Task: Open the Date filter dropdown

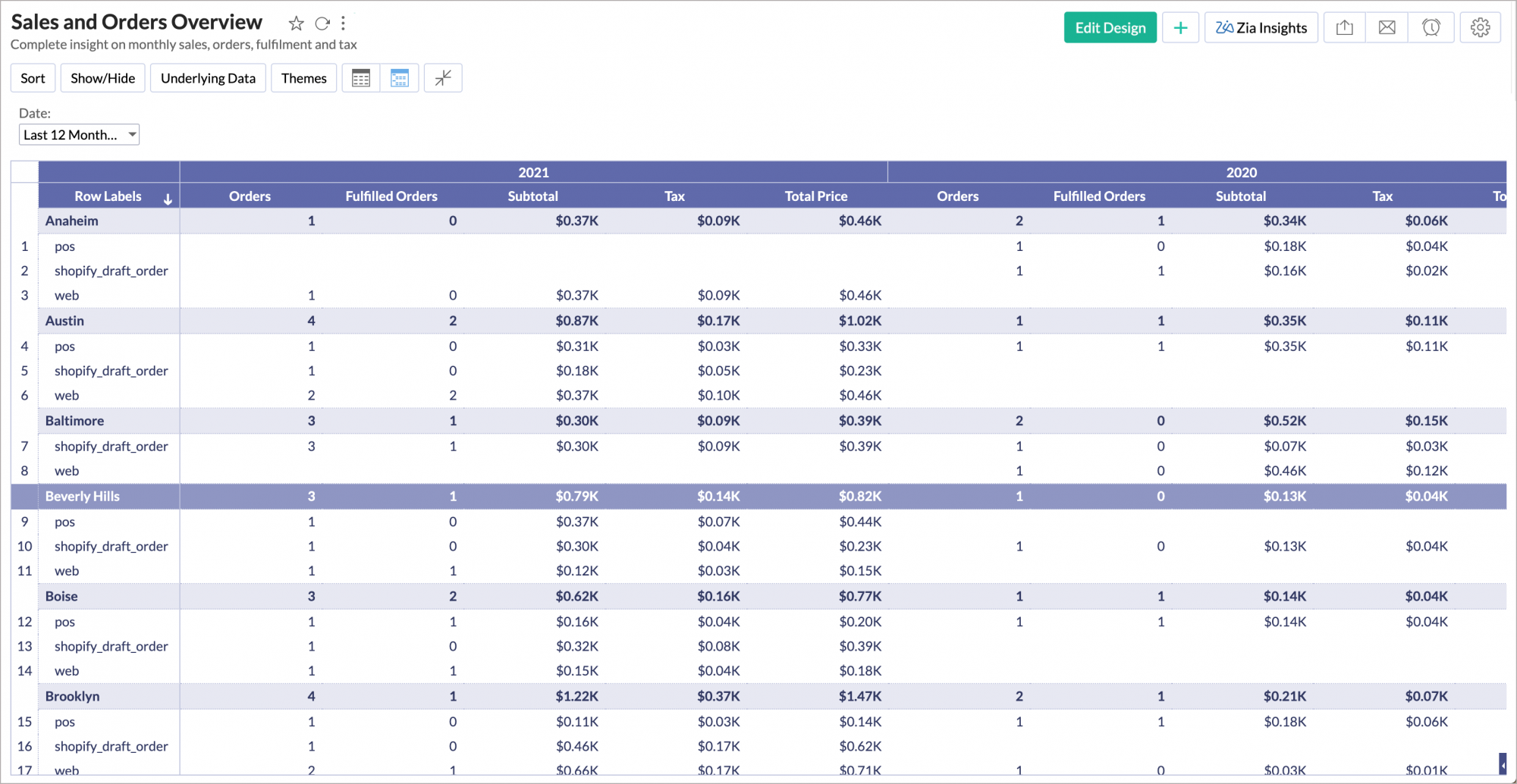Action: tap(79, 135)
